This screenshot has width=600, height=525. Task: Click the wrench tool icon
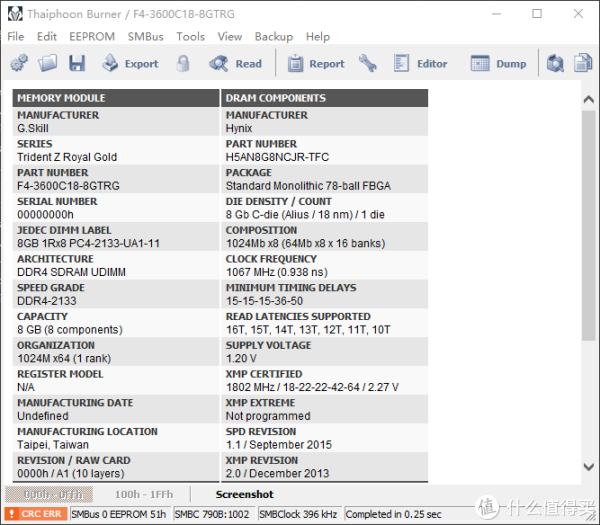(367, 63)
